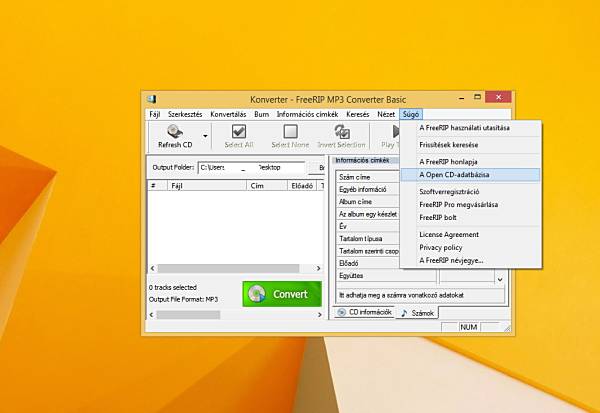Open the Konvertálás menu
The width and height of the screenshot is (600, 413).
(228, 114)
